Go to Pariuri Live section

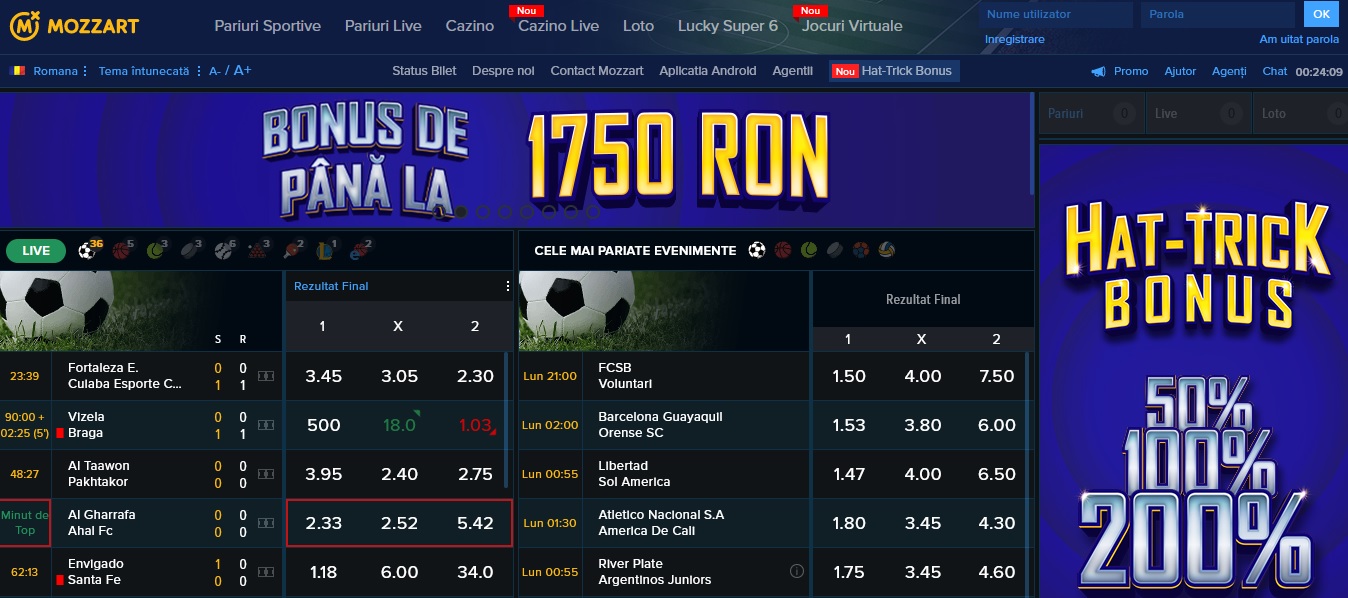tap(383, 26)
